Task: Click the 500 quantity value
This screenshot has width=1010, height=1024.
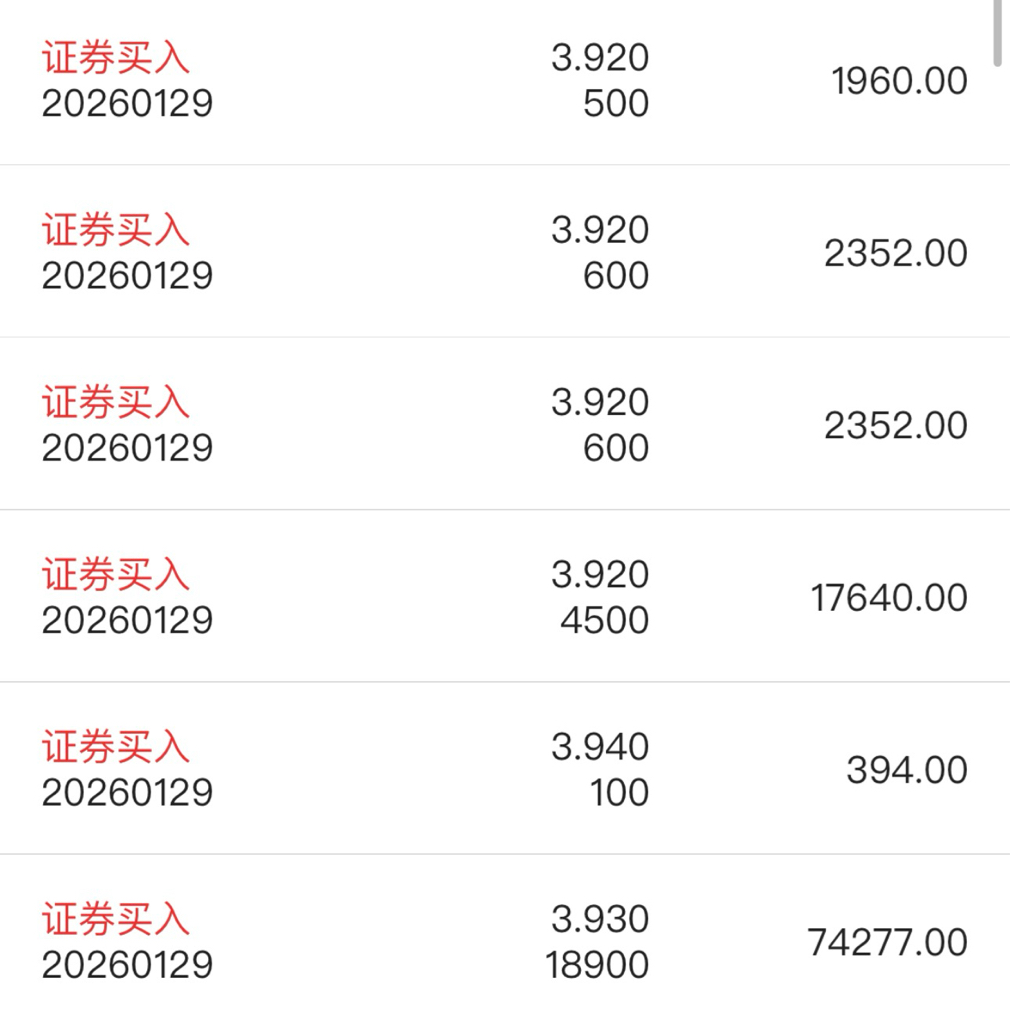Action: click(x=616, y=104)
